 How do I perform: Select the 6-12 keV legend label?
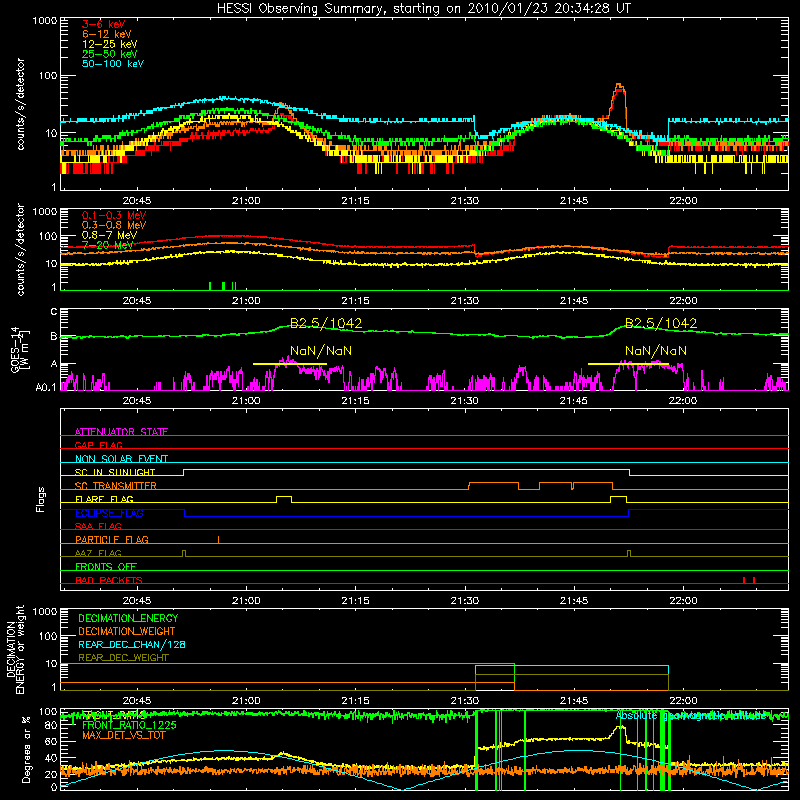pyautogui.click(x=107, y=34)
